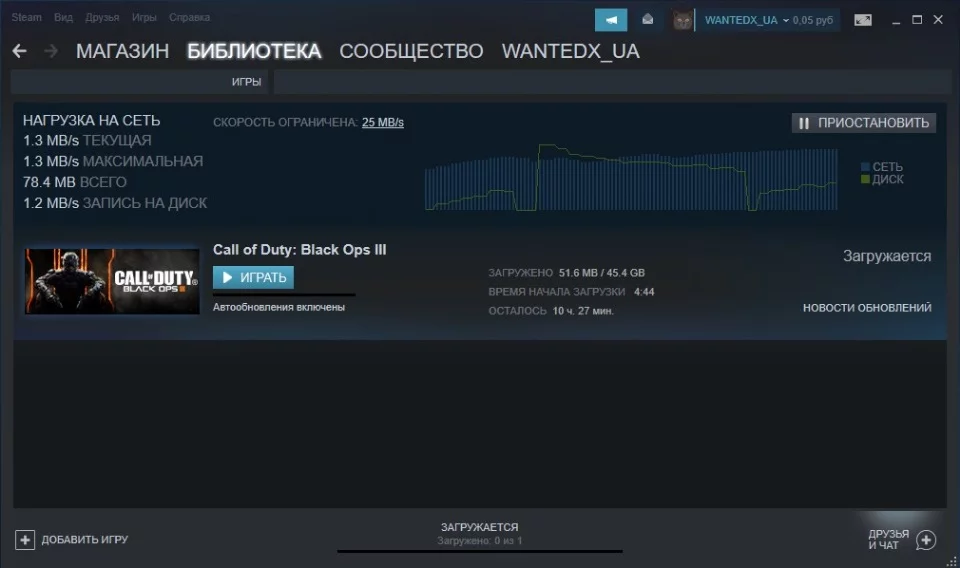960x568 pixels.
Task: Click the Black Ops III game thumbnail
Action: coord(112,281)
